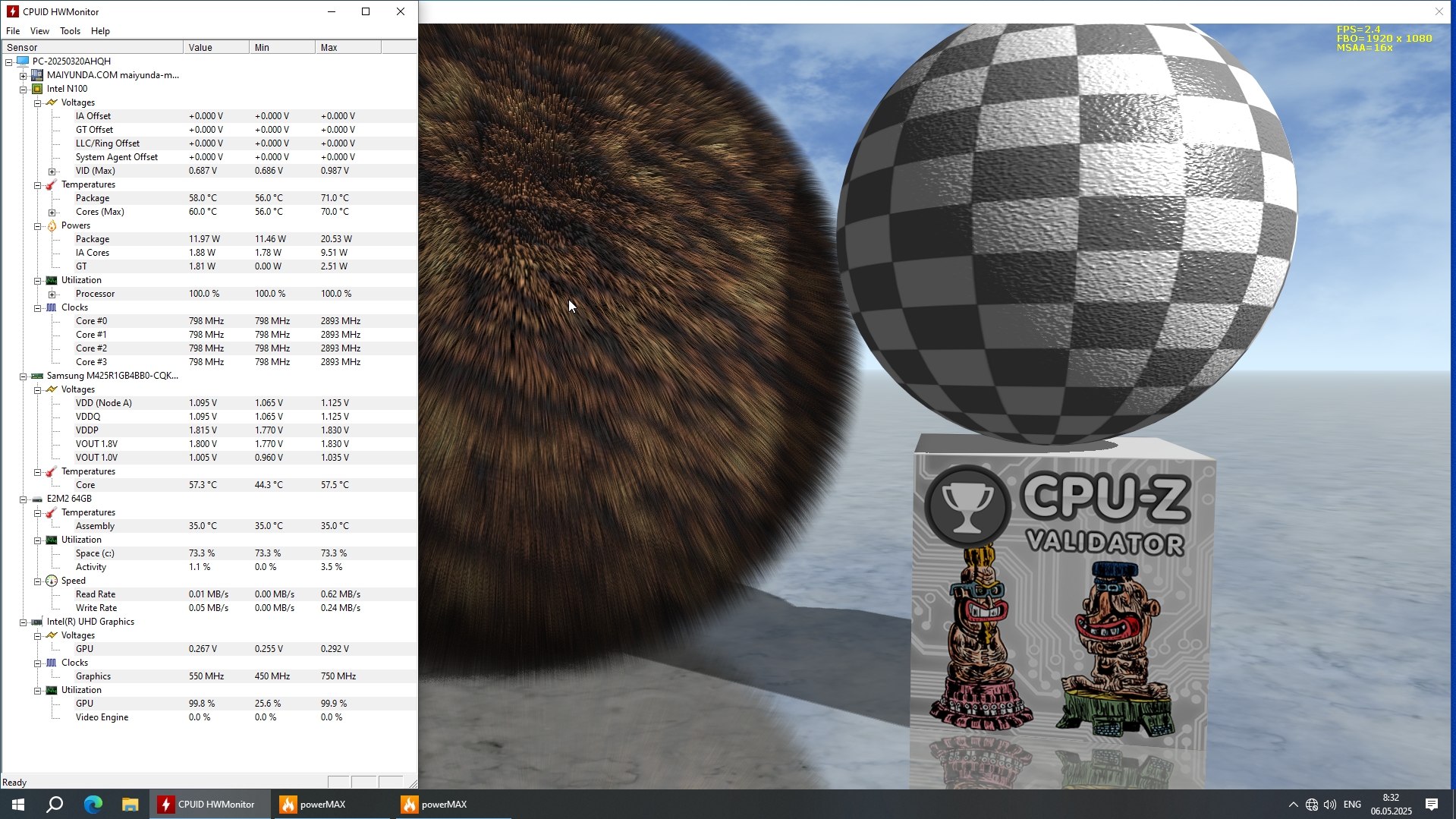
Task: Select the IA Cores power row
Action: [x=209, y=253]
